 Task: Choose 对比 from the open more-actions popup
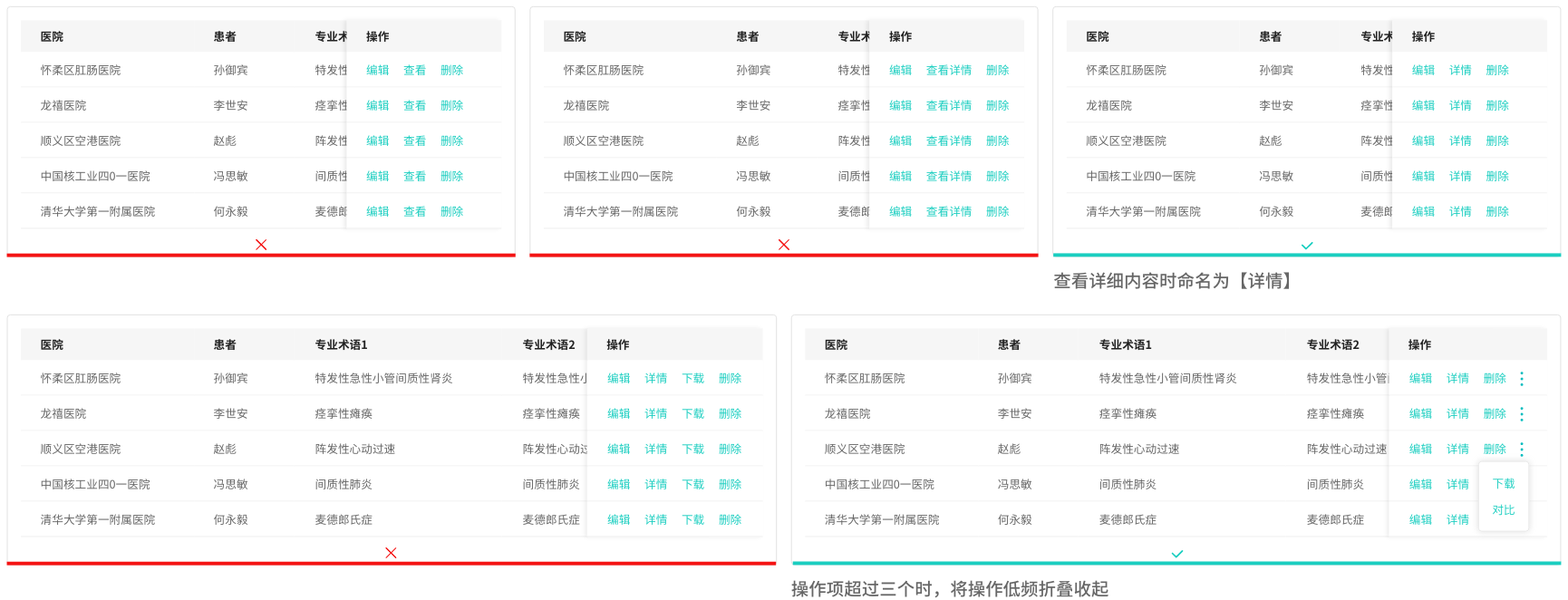point(1504,510)
